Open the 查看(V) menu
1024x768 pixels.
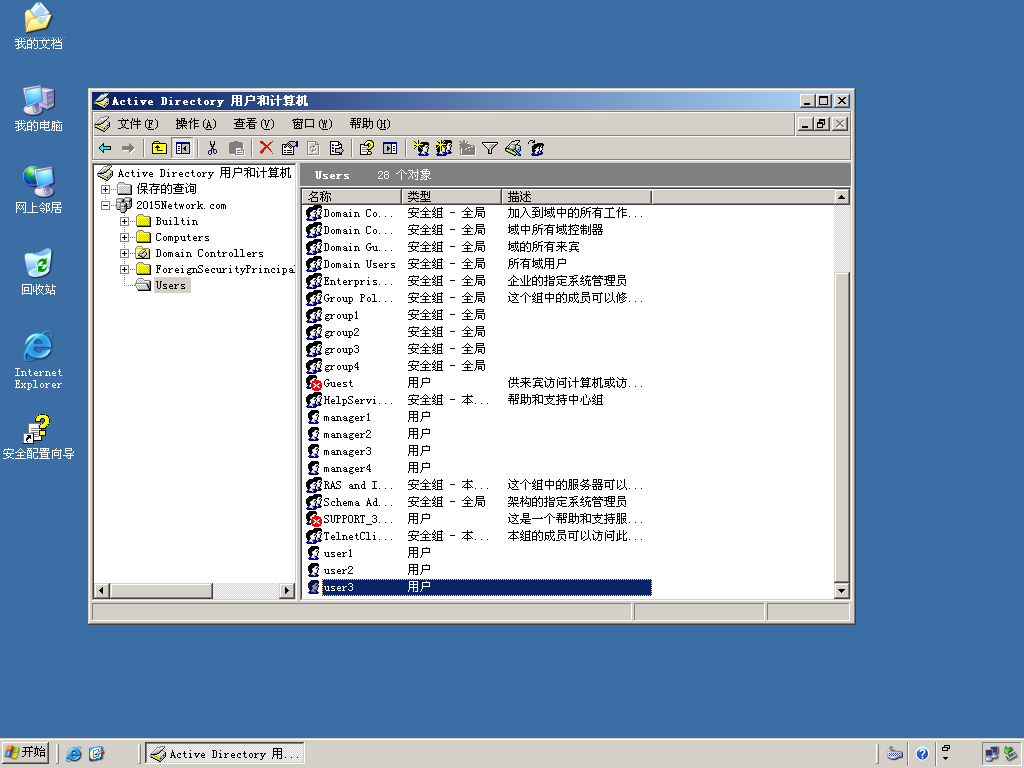tap(254, 124)
